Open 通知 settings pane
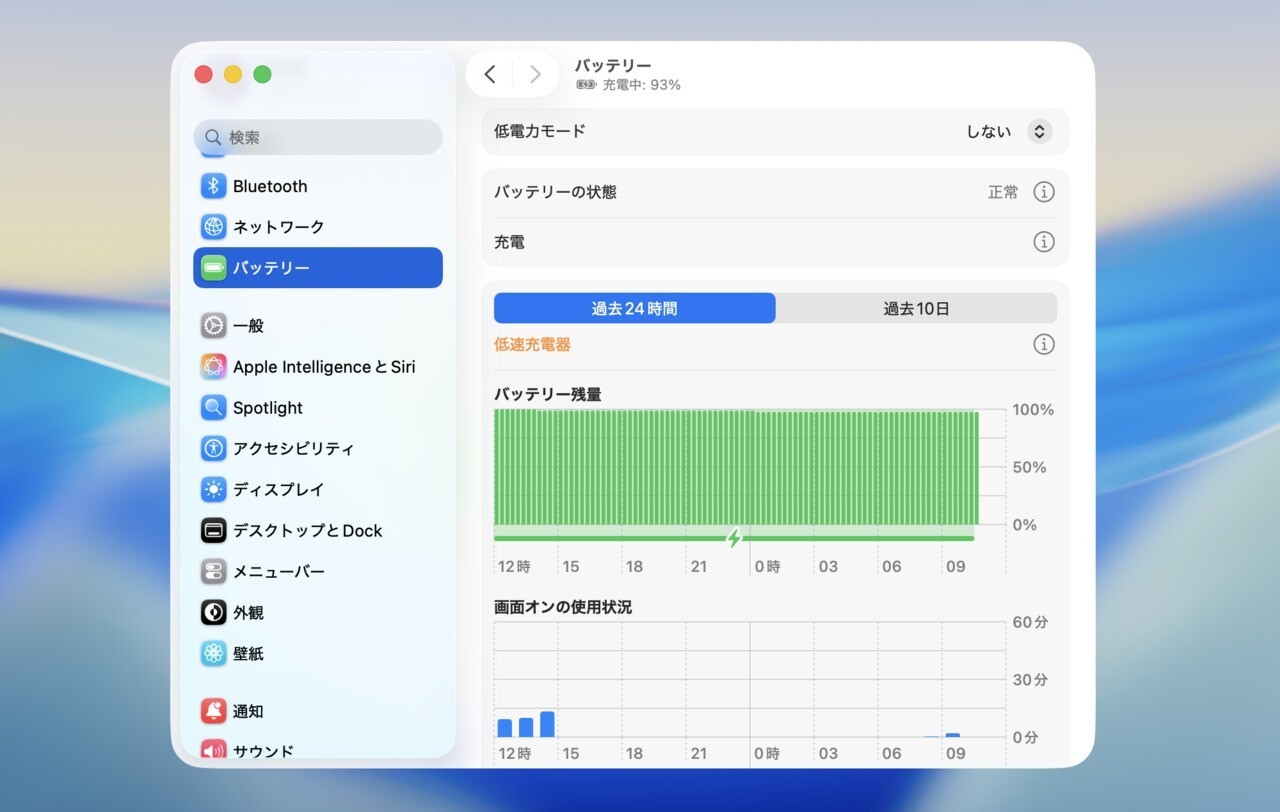Image resolution: width=1280 pixels, height=812 pixels. 318,712
